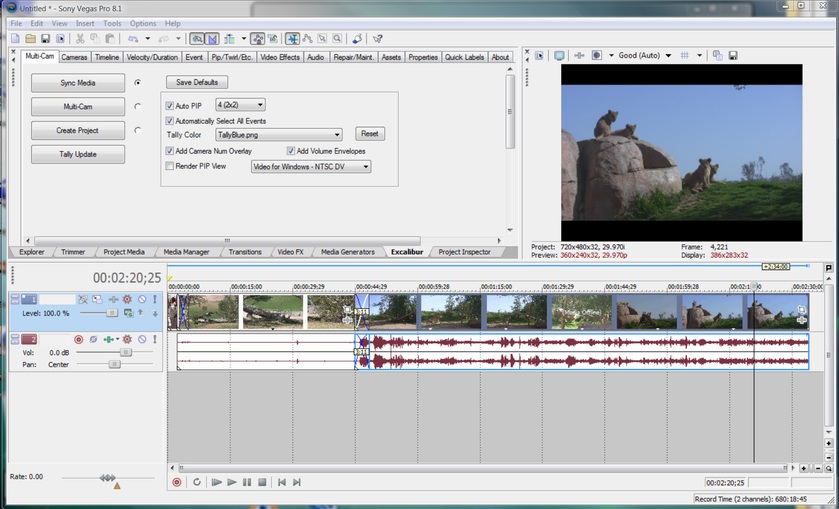Open track FX on video track 1
Image resolution: width=839 pixels, height=509 pixels.
coord(127,299)
